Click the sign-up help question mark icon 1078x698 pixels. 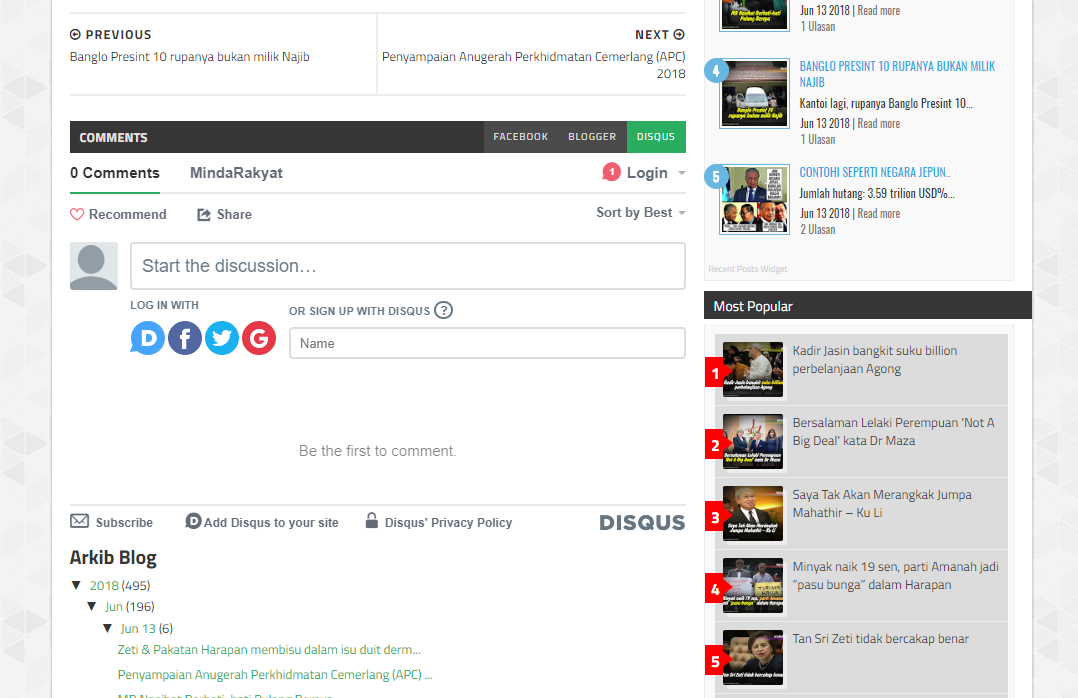click(444, 310)
